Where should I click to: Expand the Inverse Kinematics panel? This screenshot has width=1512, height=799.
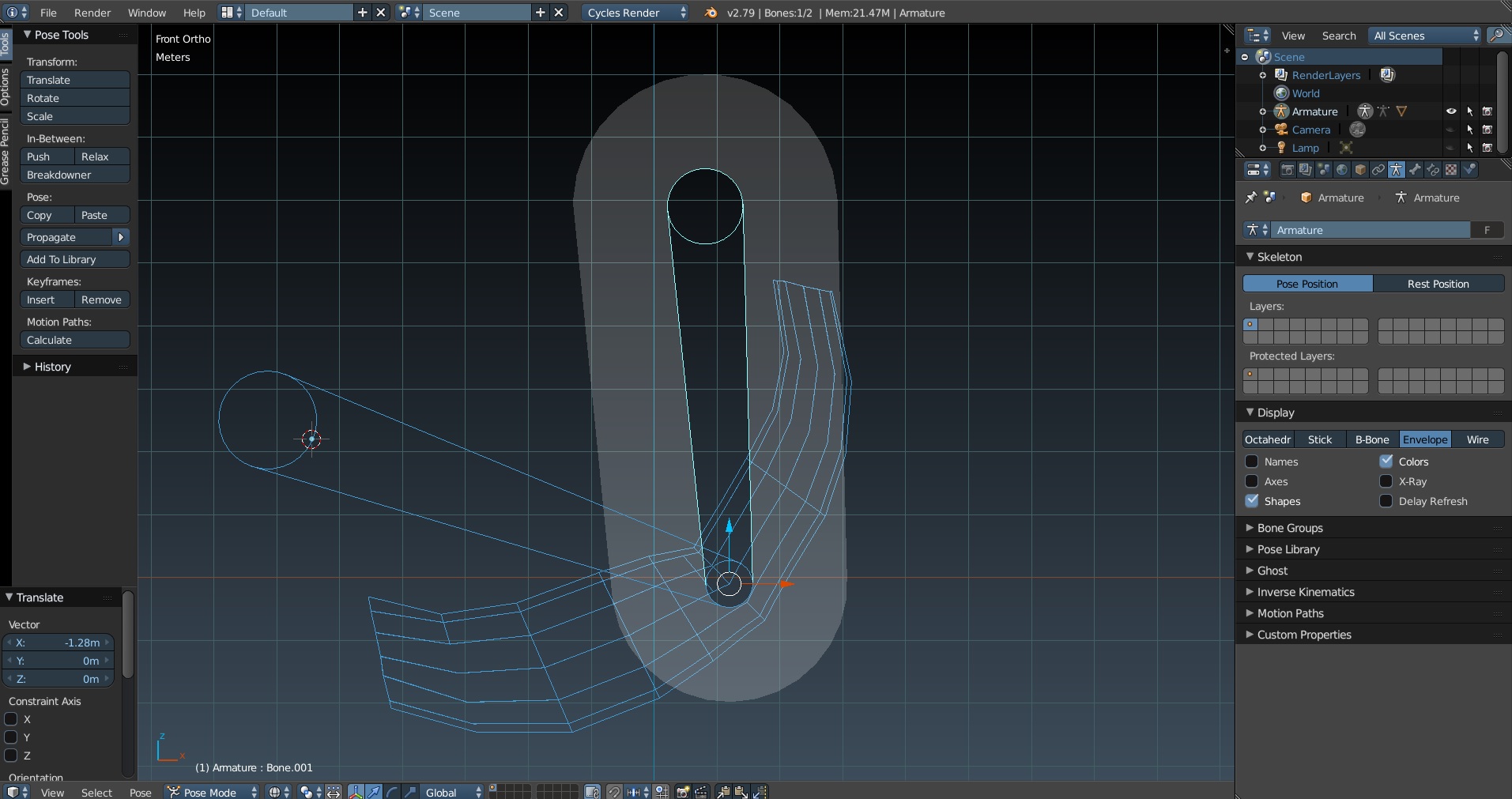pyautogui.click(x=1307, y=592)
